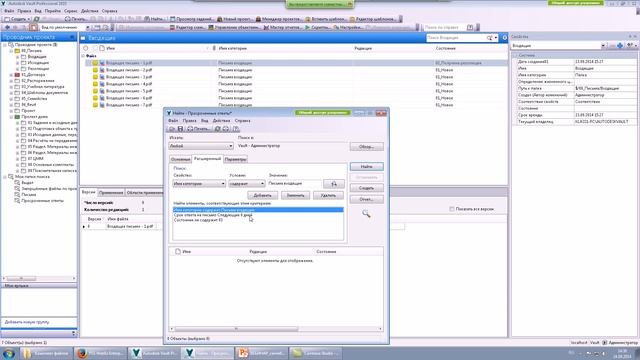The width and height of the screenshot is (640, 360).
Task: Select the Исходящие folder in the tree
Action: click(x=38, y=63)
